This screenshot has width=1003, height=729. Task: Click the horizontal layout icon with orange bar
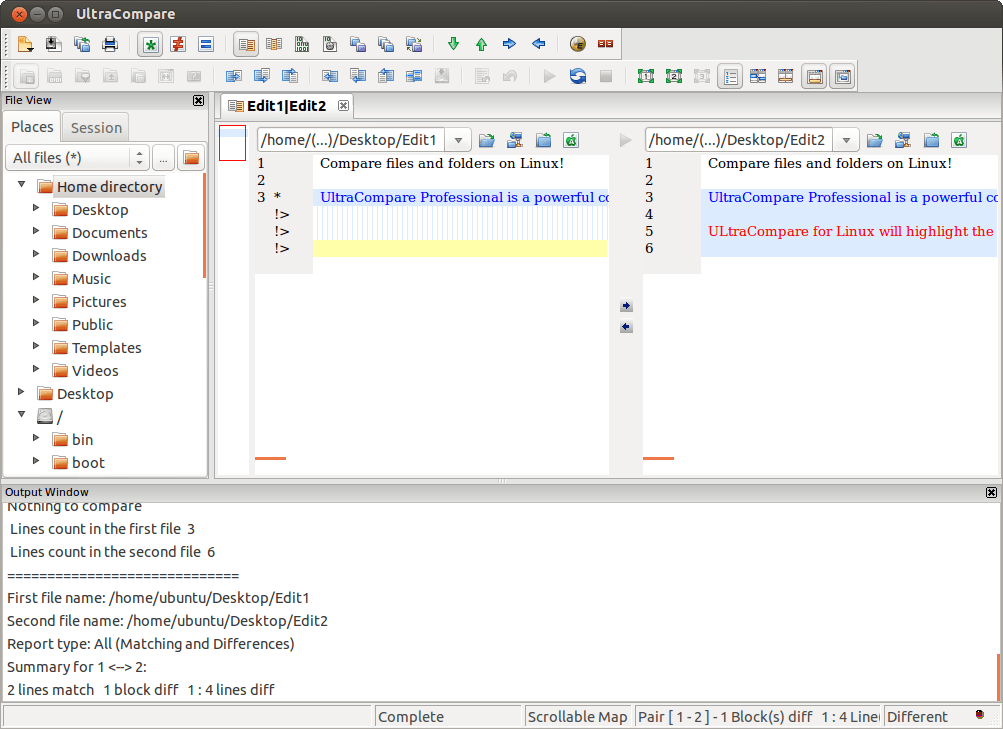[786, 76]
